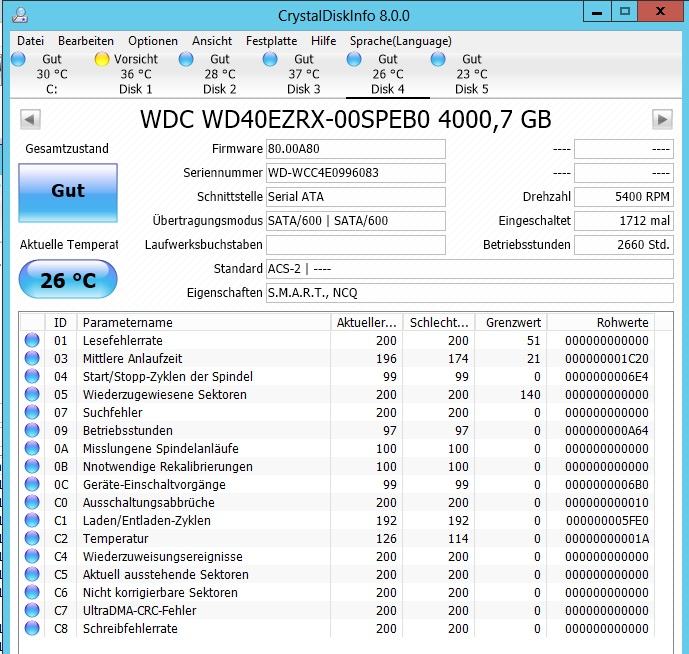Image resolution: width=689 pixels, height=654 pixels.
Task: Click the Standard field ACS-2
Action: (x=470, y=269)
